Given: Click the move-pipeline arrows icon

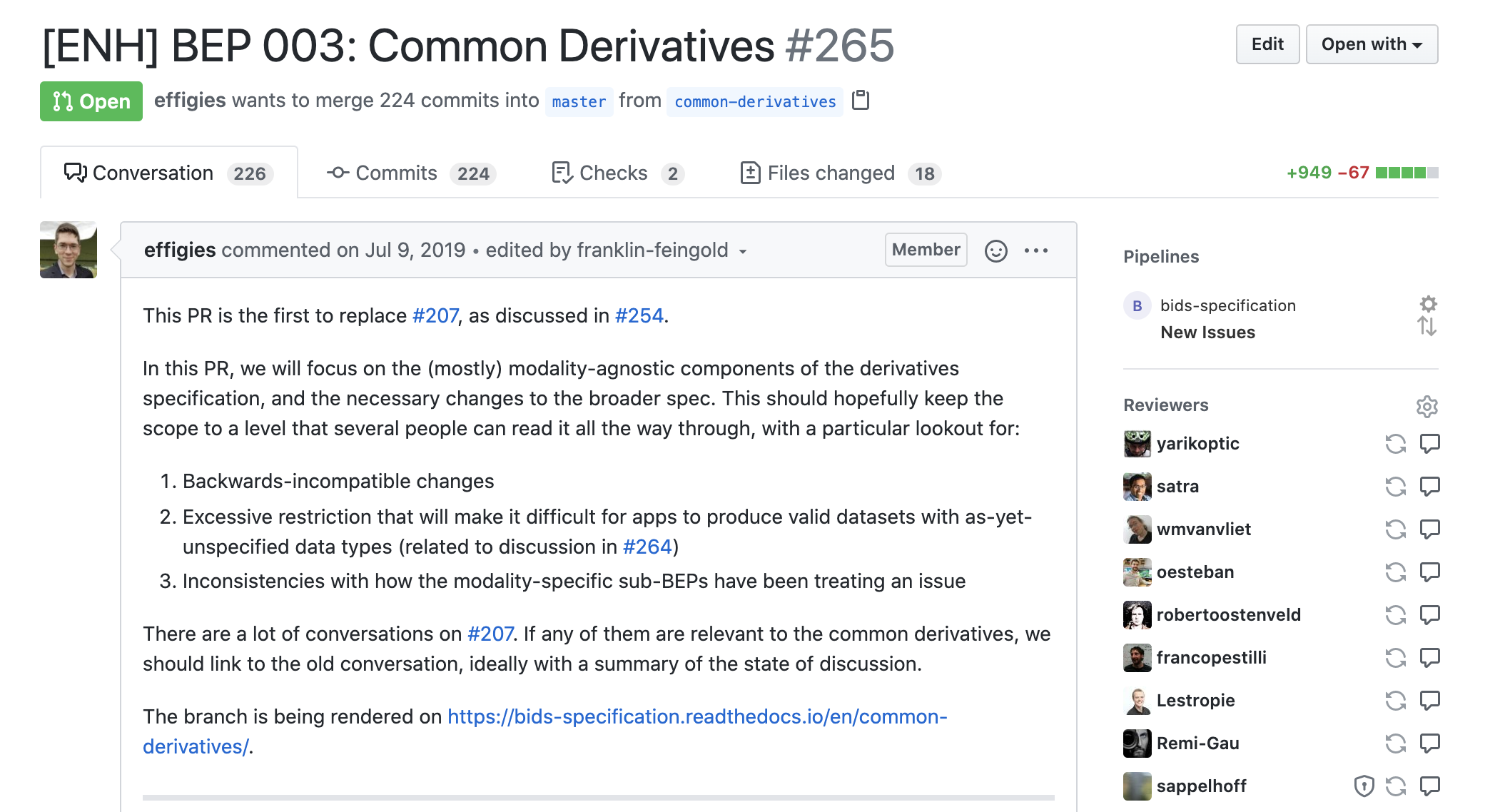Looking at the screenshot, I should [x=1427, y=327].
